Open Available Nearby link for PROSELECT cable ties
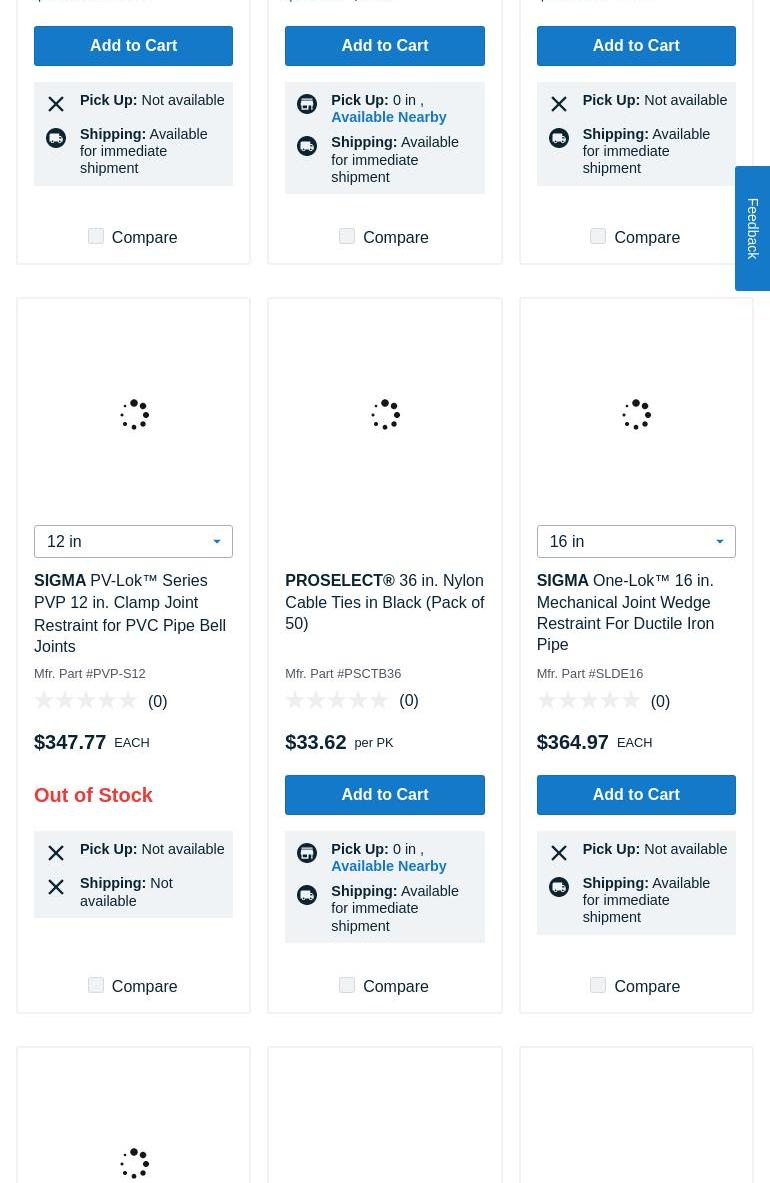 tap(389, 866)
